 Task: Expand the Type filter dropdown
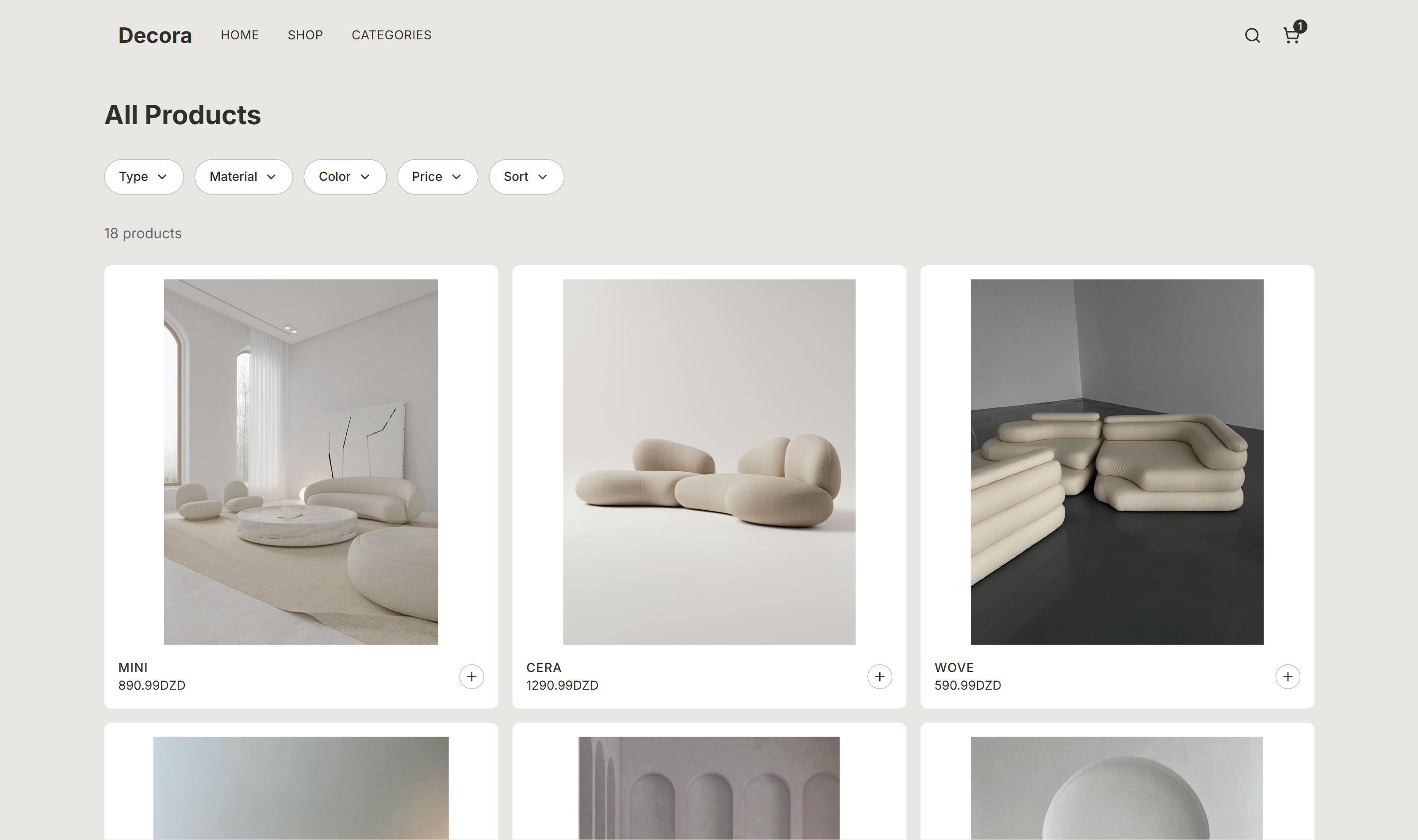tap(144, 176)
